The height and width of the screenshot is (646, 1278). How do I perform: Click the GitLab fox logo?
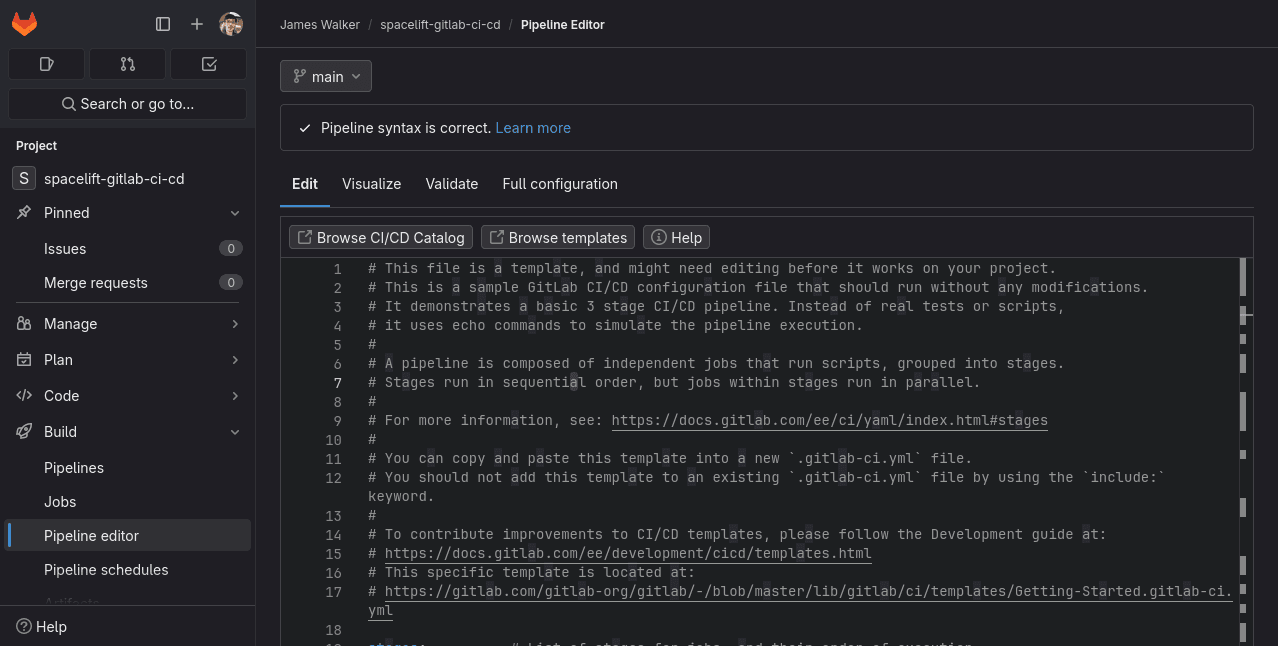pos(24,24)
